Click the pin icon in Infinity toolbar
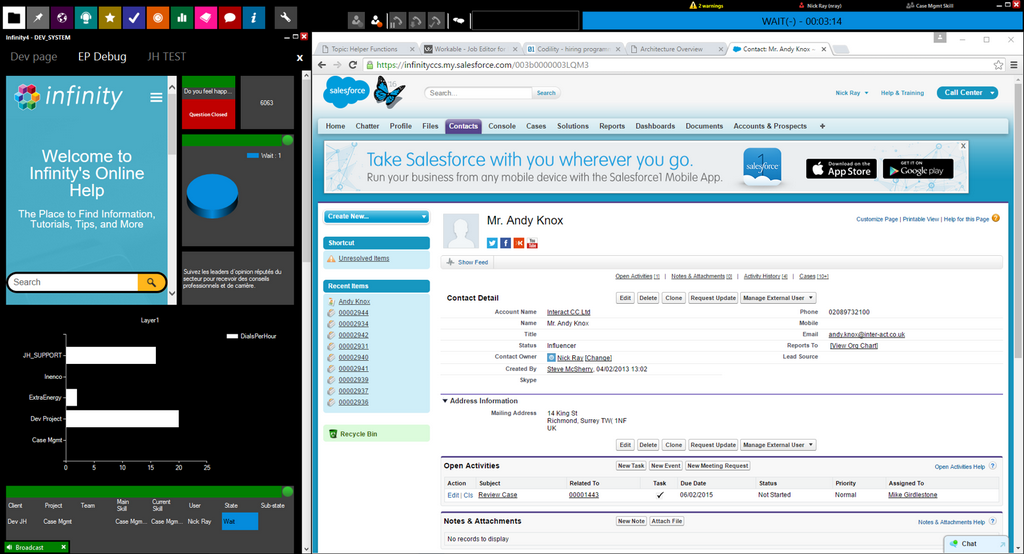Image resolution: width=1024 pixels, height=554 pixels. (38, 18)
